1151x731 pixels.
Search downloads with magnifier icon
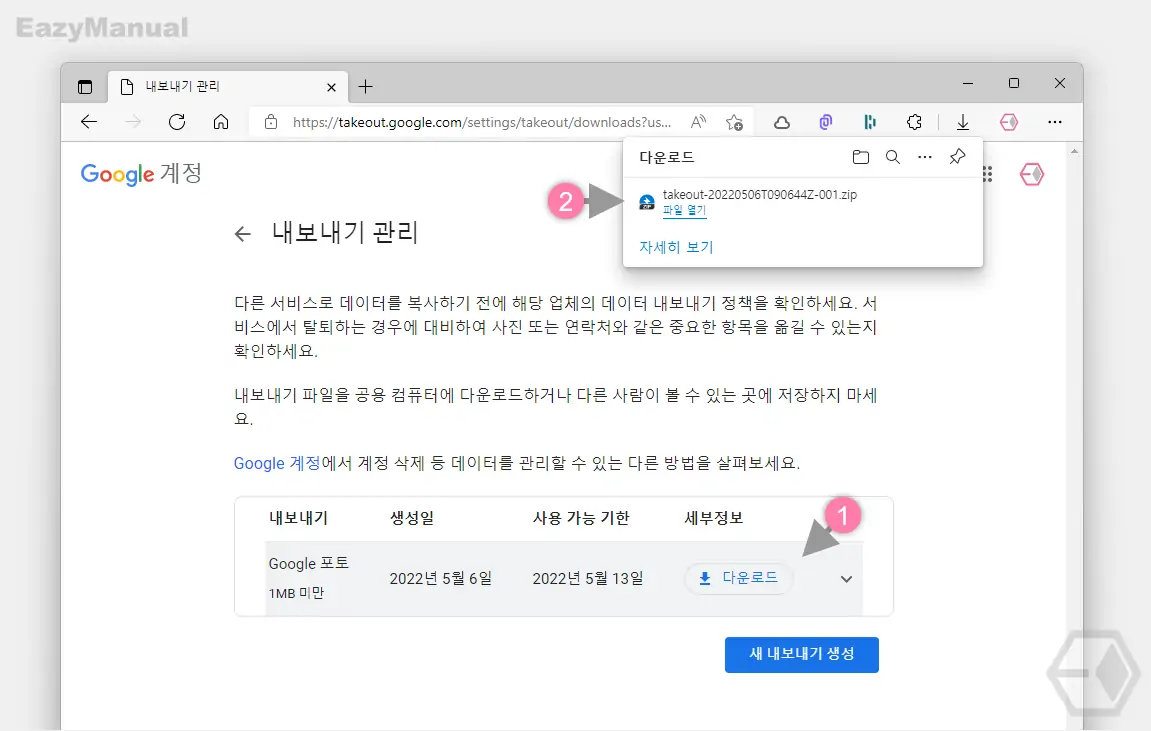[x=893, y=157]
